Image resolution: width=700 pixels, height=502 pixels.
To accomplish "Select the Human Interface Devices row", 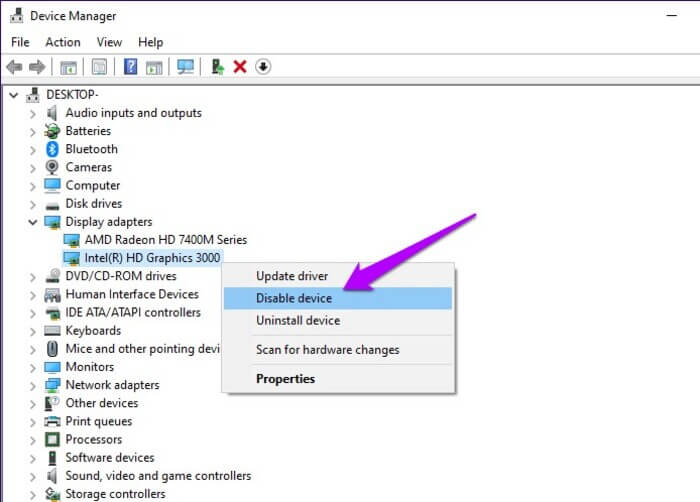I will coord(132,294).
